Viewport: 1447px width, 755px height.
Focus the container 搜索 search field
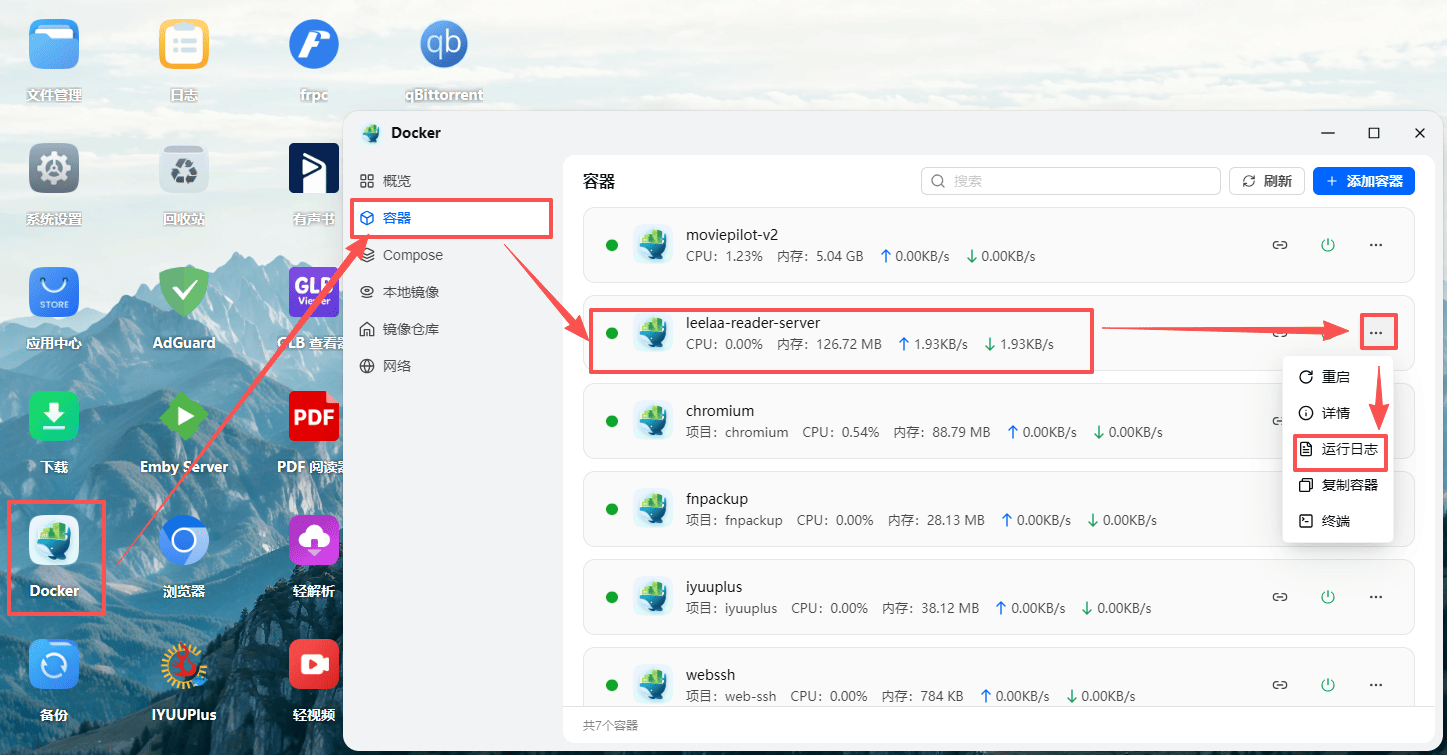pos(1070,181)
